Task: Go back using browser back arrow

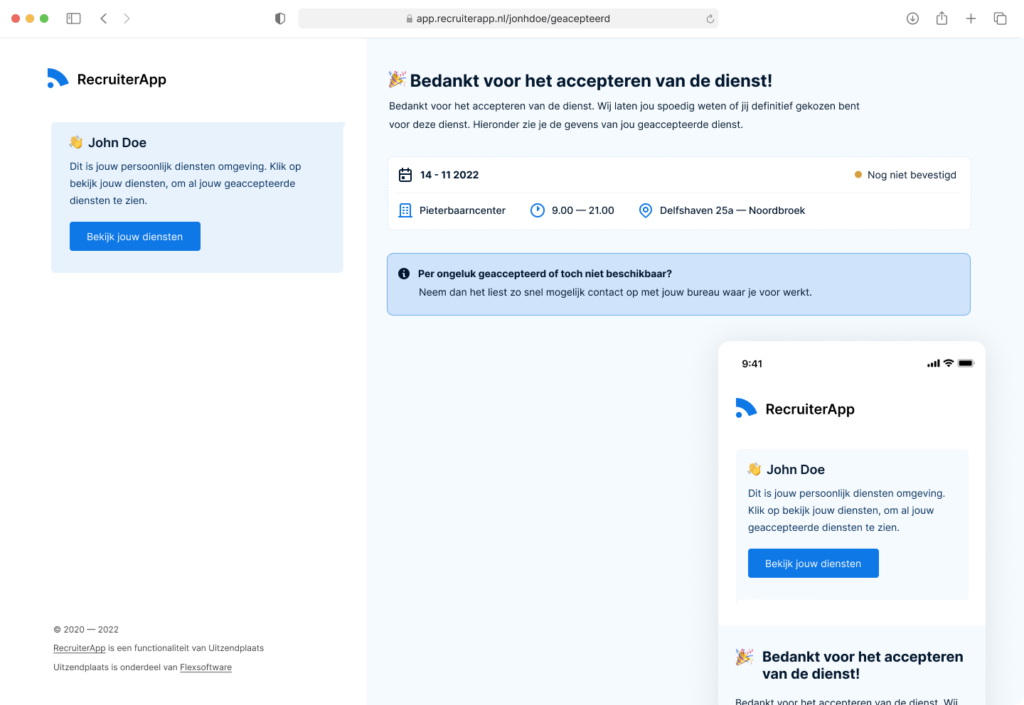Action: pos(104,19)
